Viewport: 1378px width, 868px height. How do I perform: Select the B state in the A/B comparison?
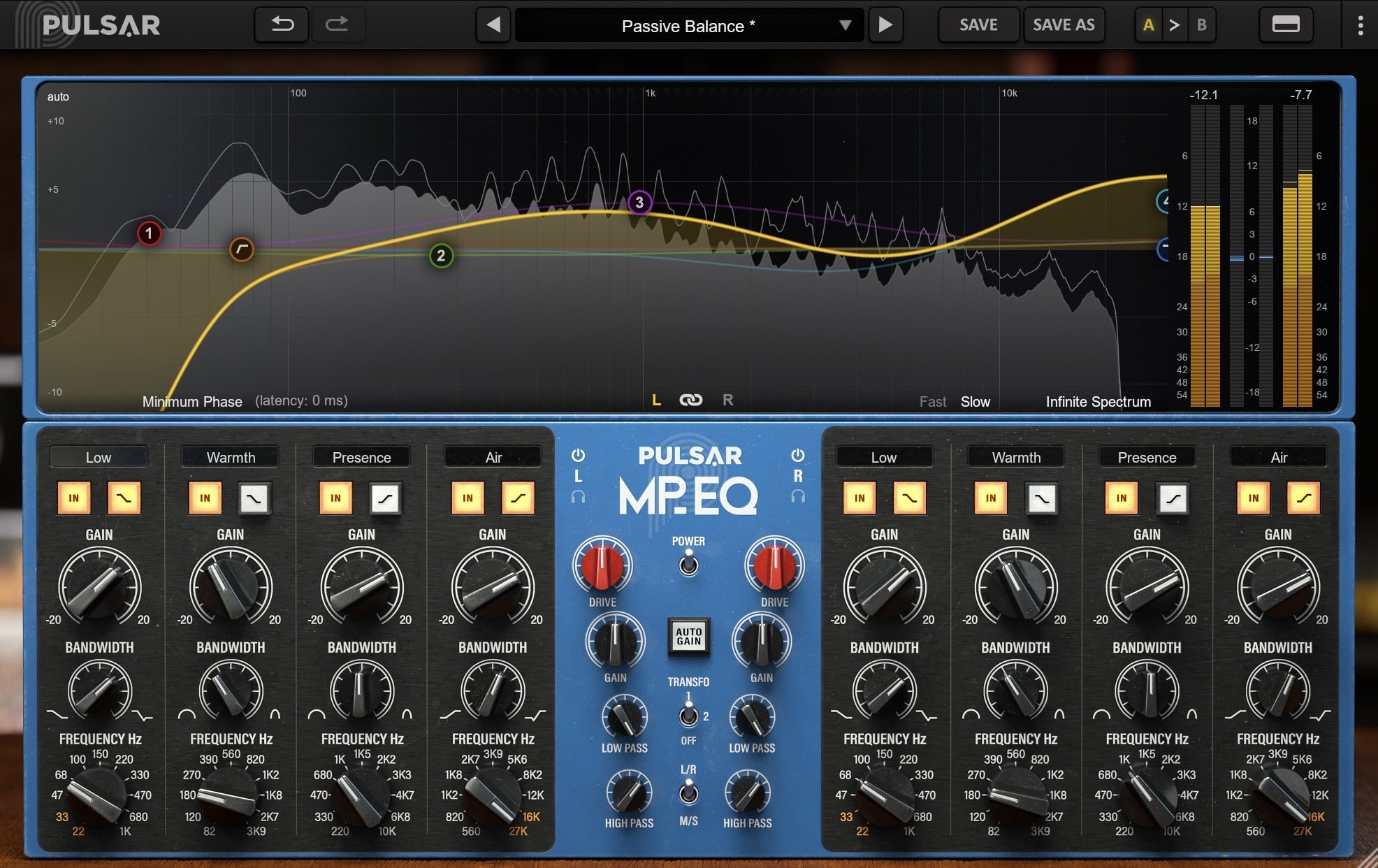point(1202,24)
